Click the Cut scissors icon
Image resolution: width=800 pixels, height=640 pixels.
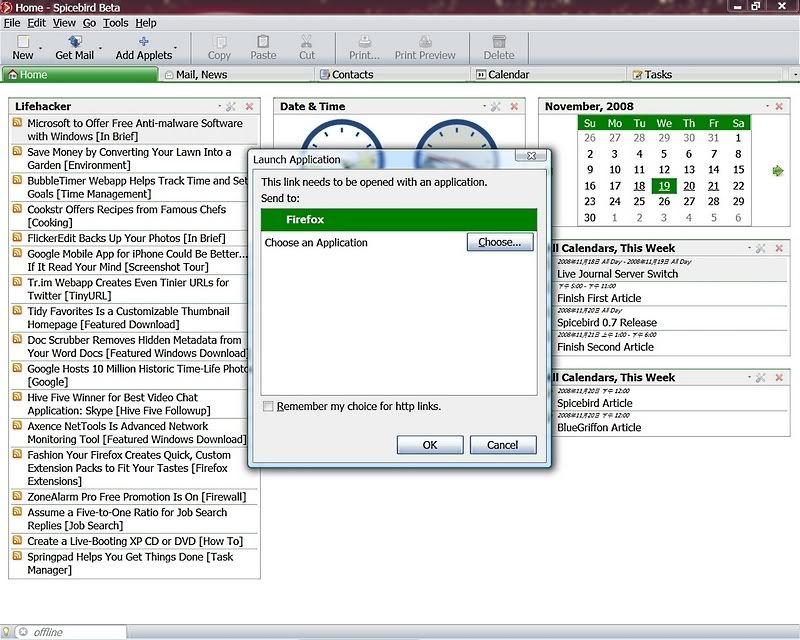(x=307, y=41)
